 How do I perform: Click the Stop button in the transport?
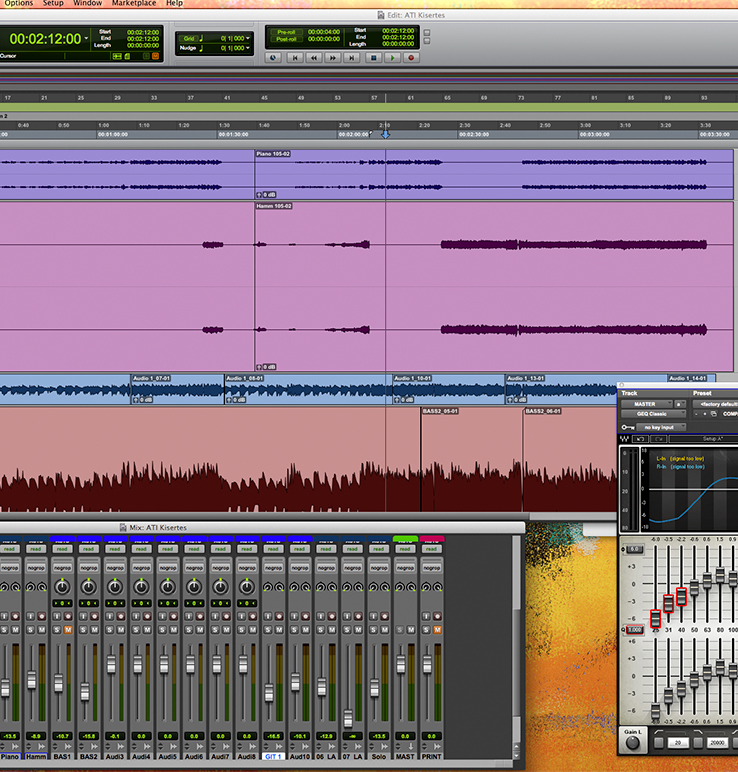pyautogui.click(x=374, y=58)
